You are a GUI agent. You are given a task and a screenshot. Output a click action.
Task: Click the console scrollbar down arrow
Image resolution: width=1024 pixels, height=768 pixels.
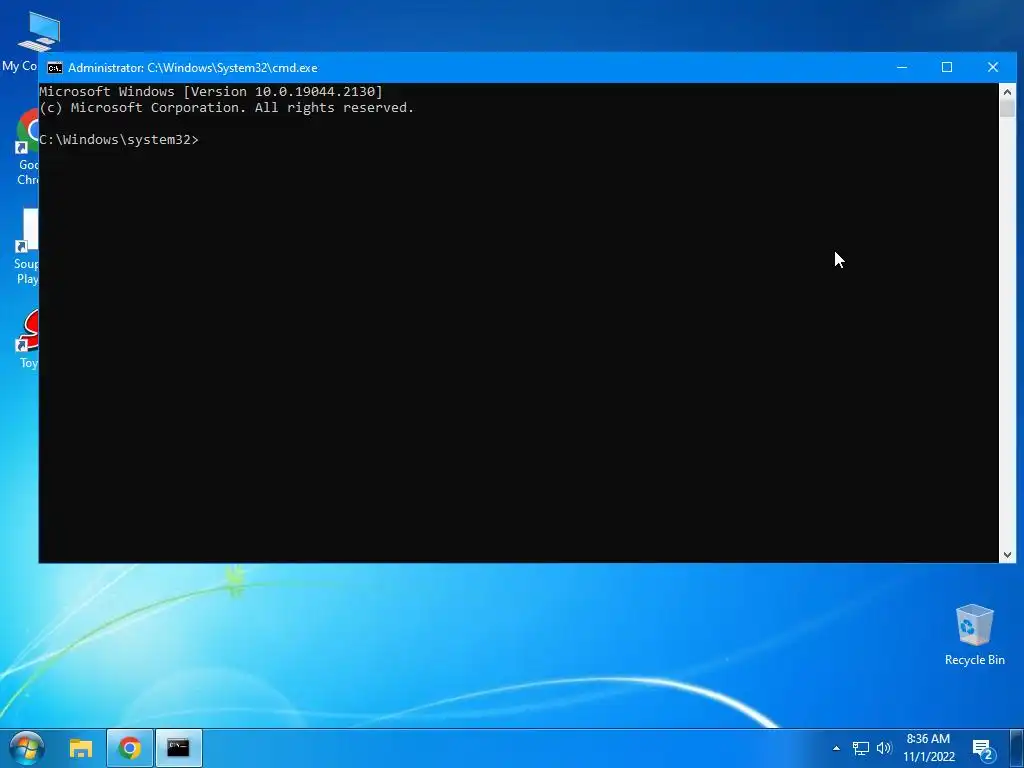tap(1007, 554)
